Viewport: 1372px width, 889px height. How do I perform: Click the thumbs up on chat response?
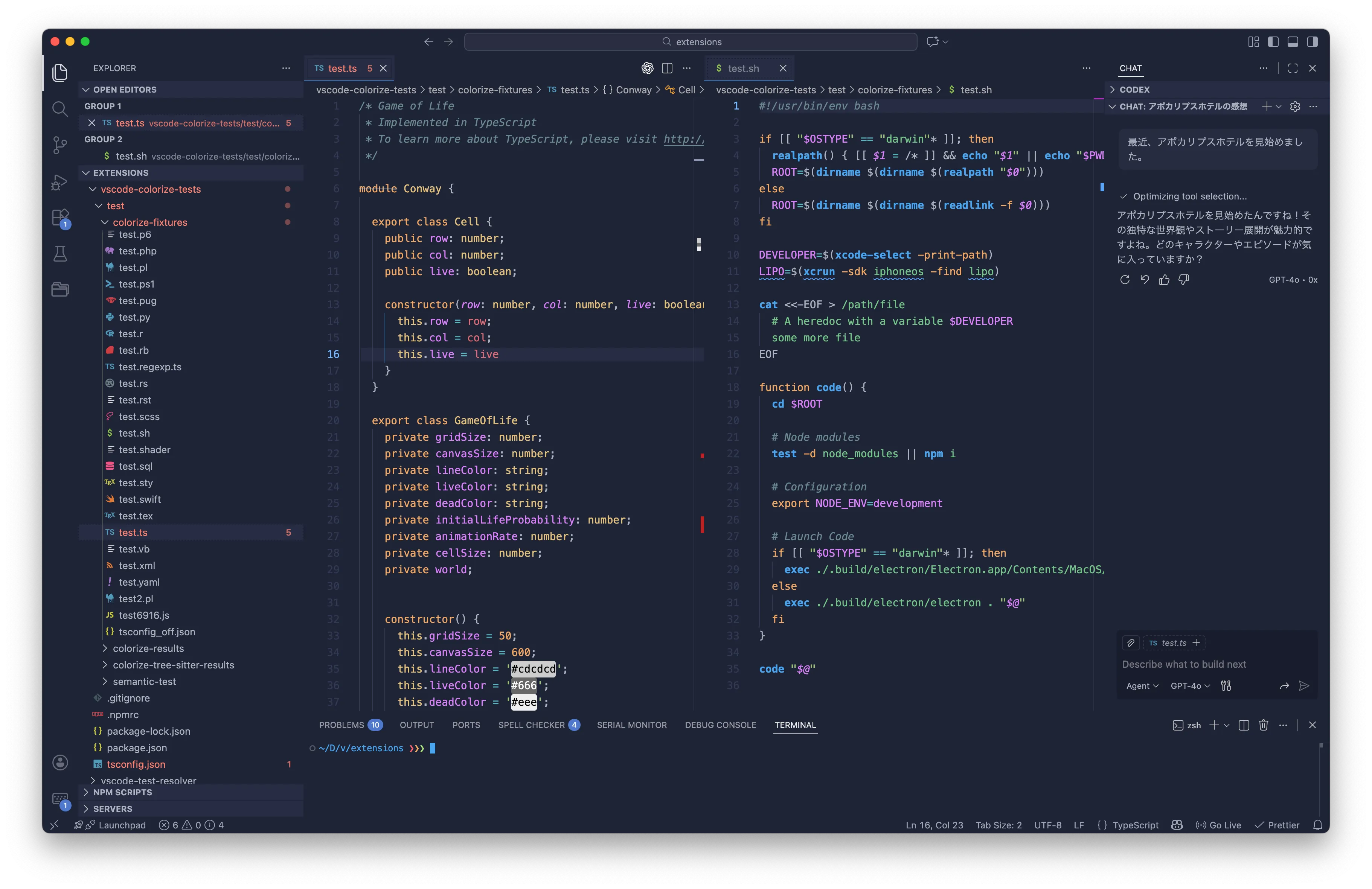1164,279
